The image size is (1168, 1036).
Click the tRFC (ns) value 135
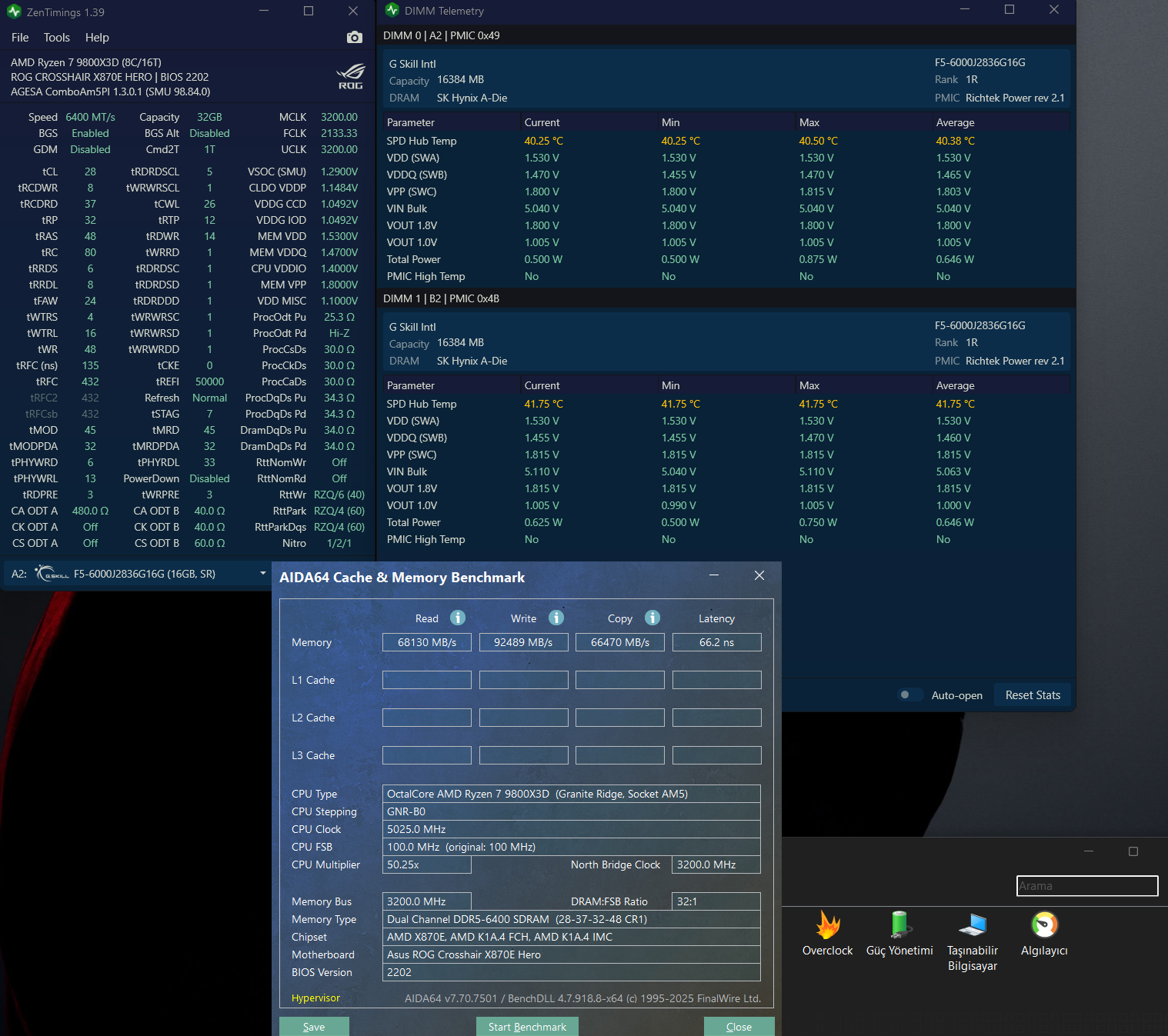(x=90, y=365)
